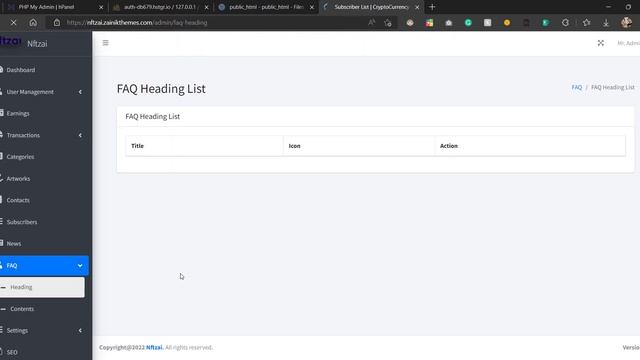
Task: Close the Subscriber List browser tab
Action: (417, 7)
